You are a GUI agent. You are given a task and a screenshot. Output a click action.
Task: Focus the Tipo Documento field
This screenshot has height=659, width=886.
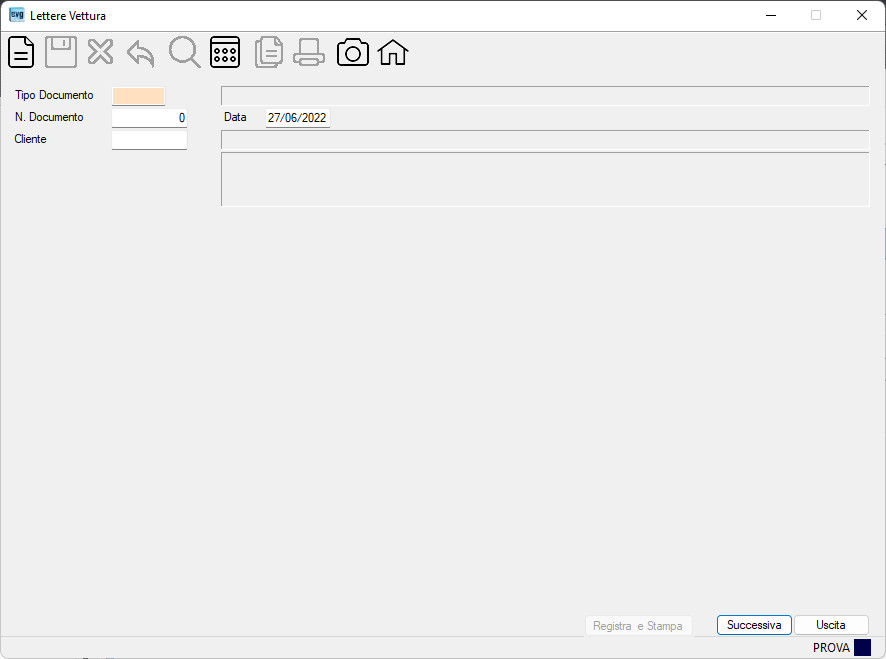click(x=138, y=96)
